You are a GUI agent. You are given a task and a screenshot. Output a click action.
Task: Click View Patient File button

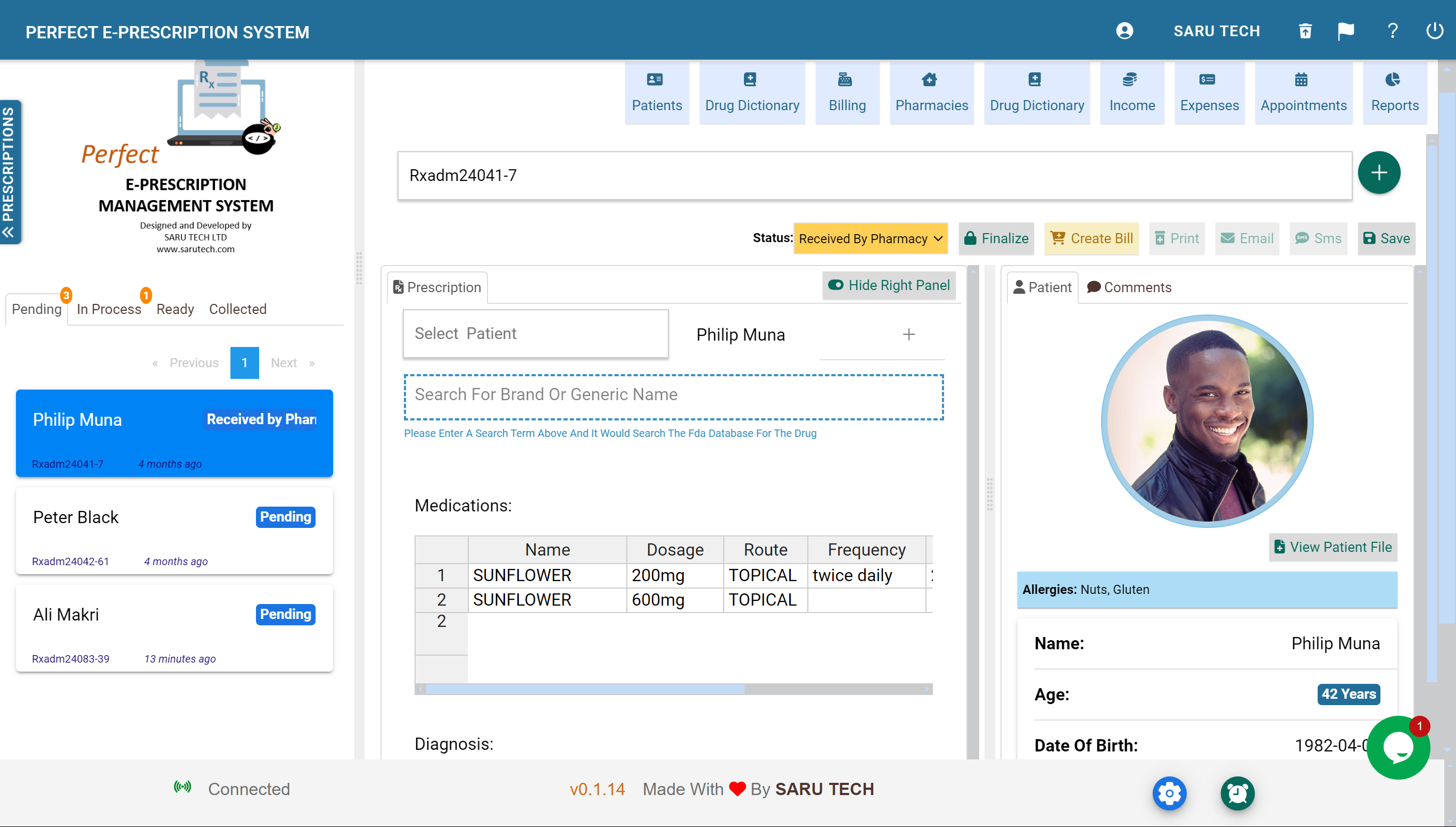[x=1333, y=547]
